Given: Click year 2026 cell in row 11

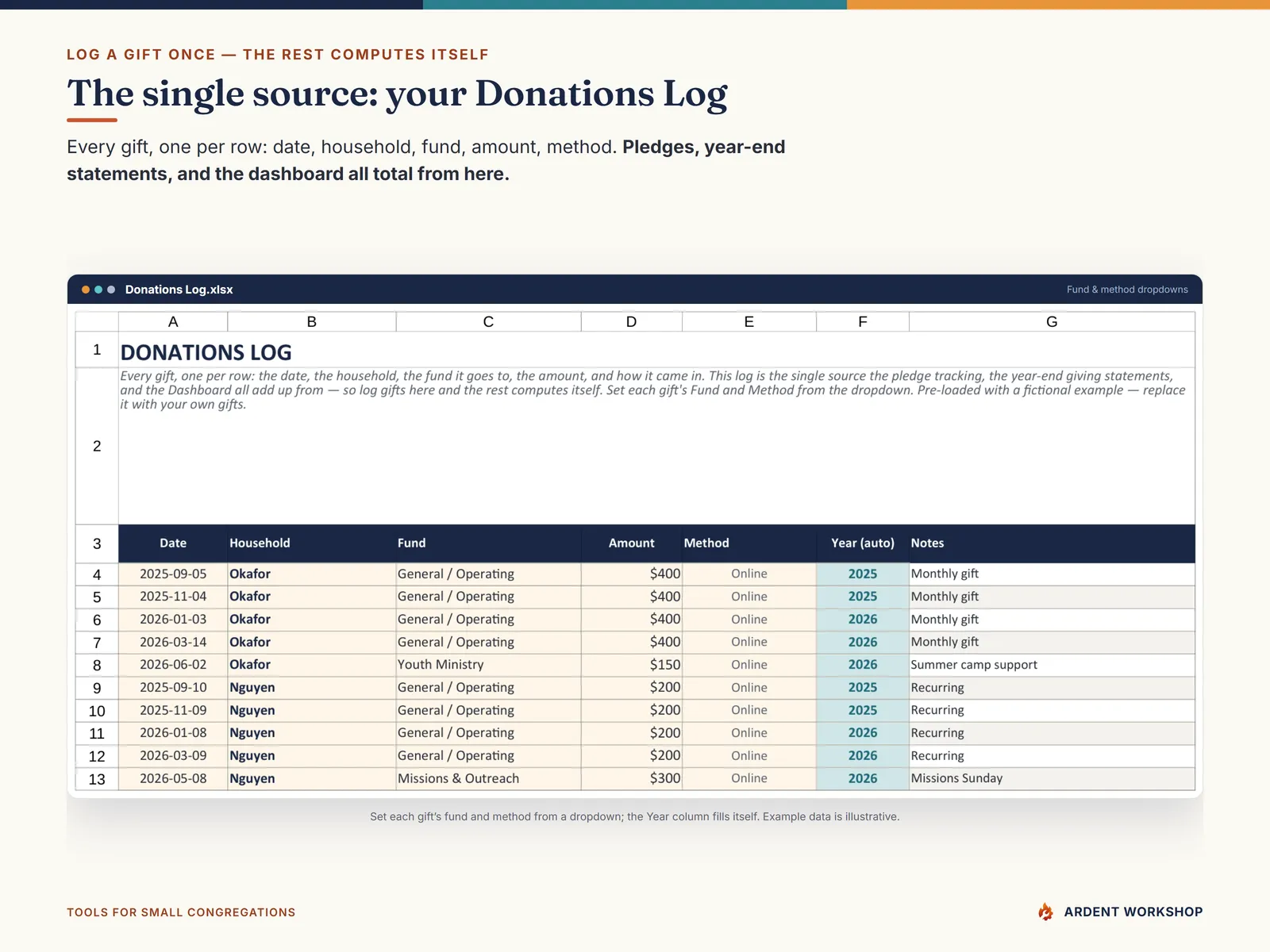Looking at the screenshot, I should [863, 733].
